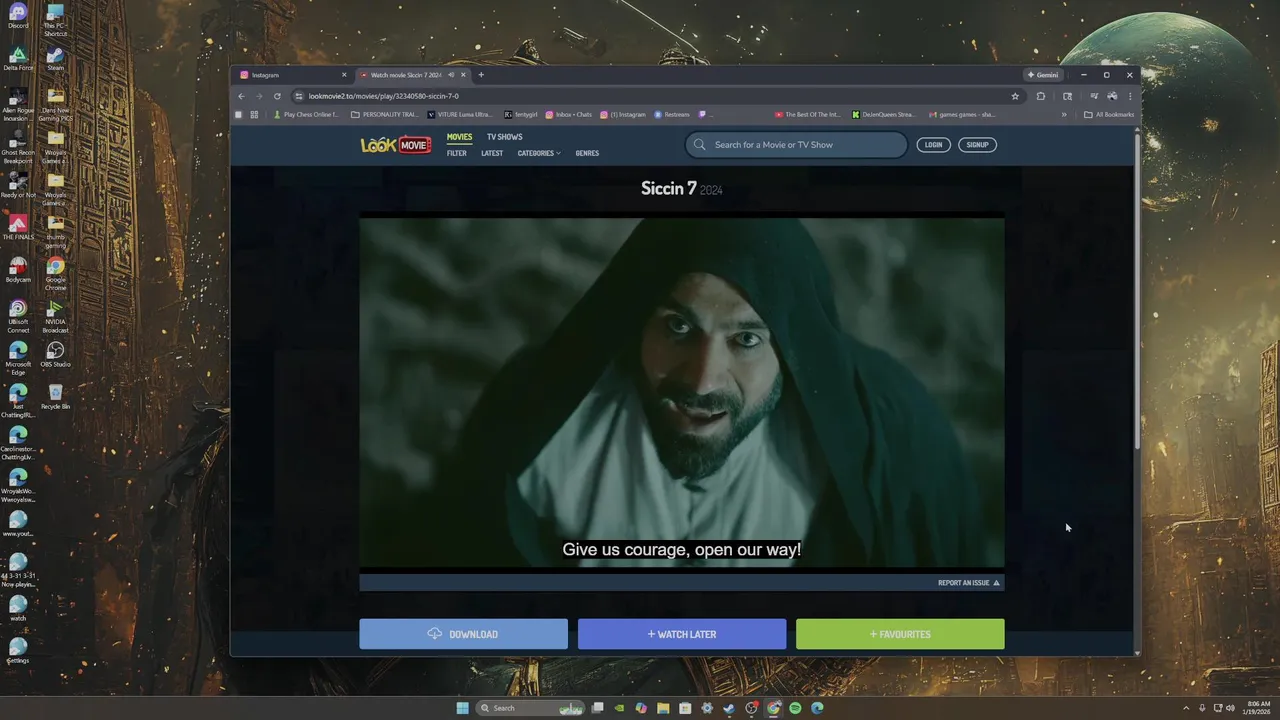Open the clock showing 8:06 AM
The width and height of the screenshot is (1280, 720).
(1256, 708)
